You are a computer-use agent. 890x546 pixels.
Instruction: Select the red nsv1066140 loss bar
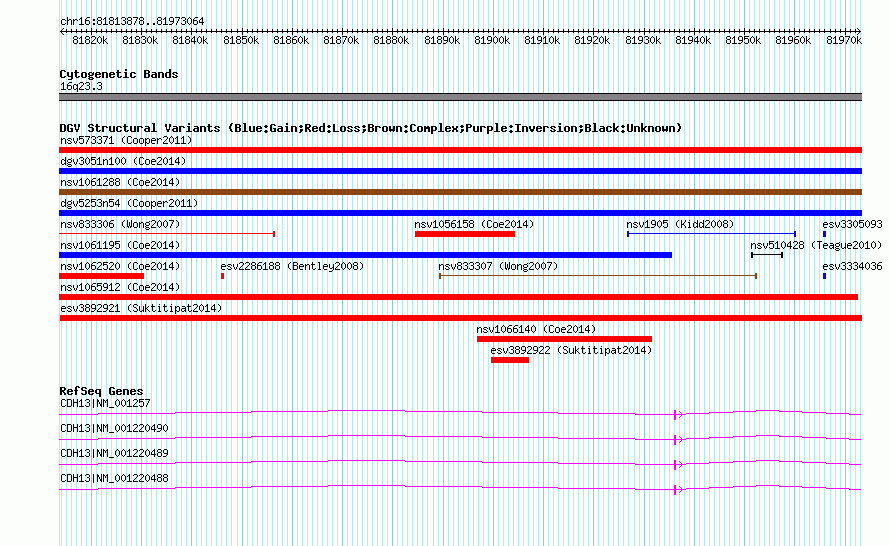(x=564, y=339)
